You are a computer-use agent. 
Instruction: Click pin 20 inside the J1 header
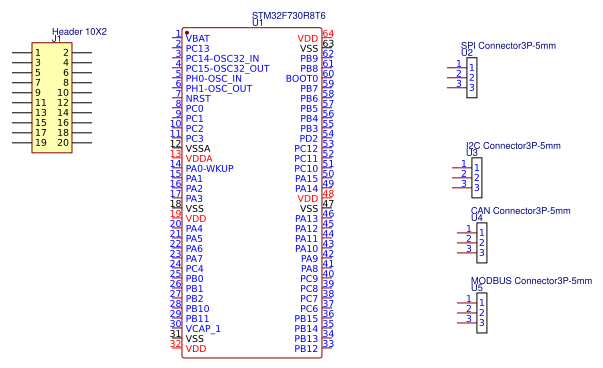point(63,143)
